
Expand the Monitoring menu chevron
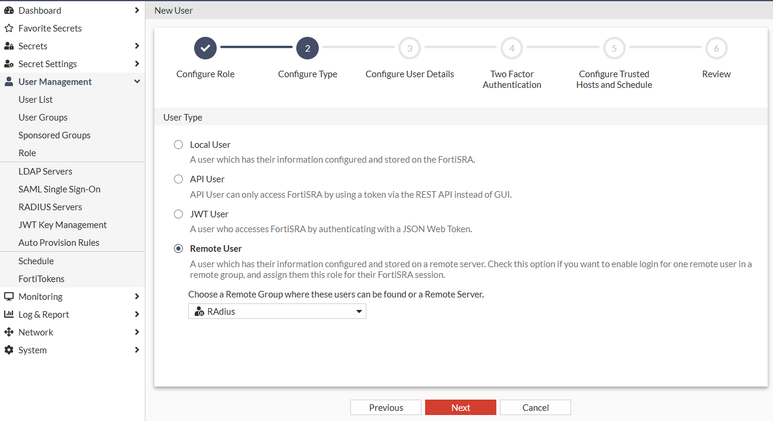click(x=137, y=296)
